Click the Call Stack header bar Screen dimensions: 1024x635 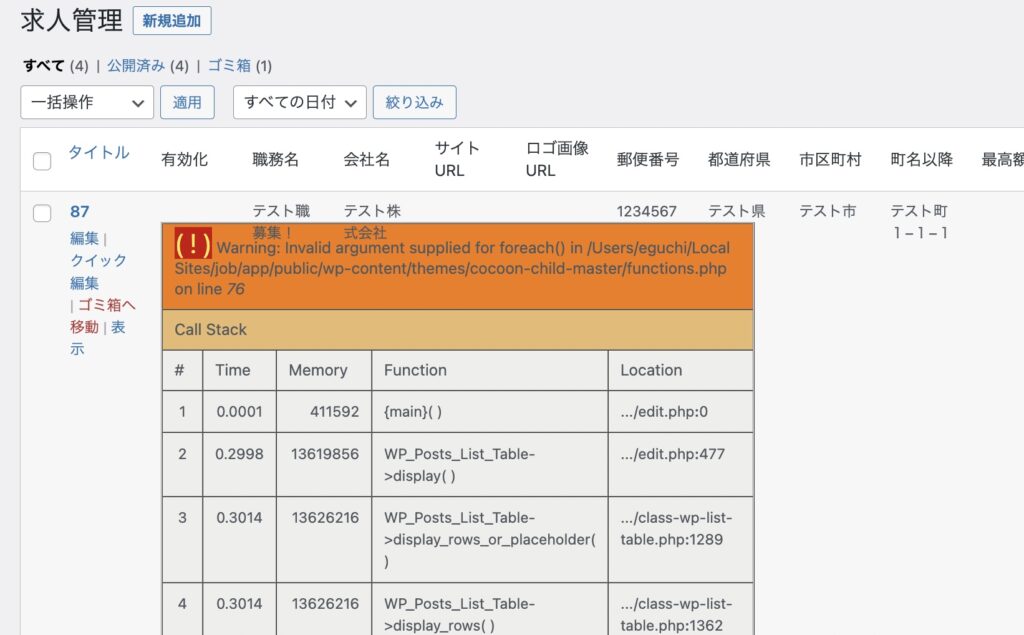(x=457, y=330)
